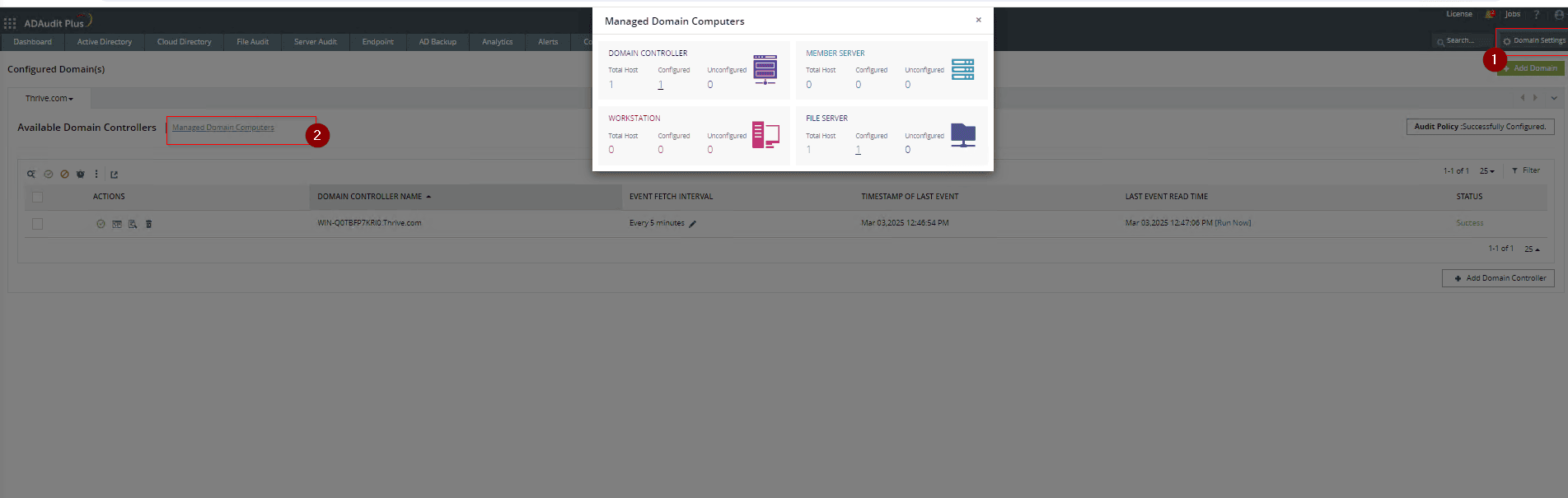
Task: Open the user profile icon at top right
Action: [1559, 14]
